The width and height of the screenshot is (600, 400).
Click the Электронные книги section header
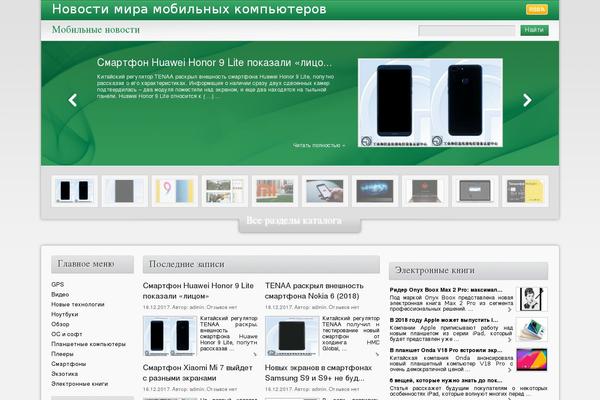(x=468, y=271)
